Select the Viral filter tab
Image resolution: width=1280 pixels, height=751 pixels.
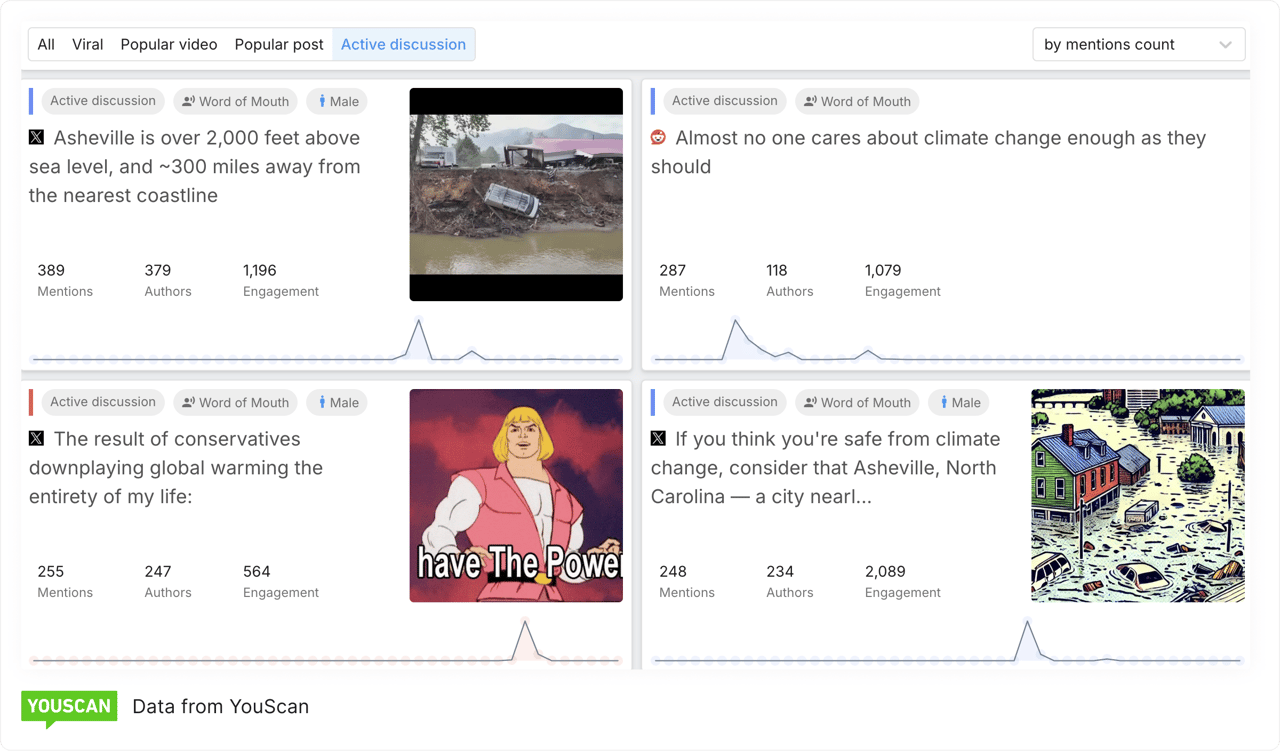[88, 44]
